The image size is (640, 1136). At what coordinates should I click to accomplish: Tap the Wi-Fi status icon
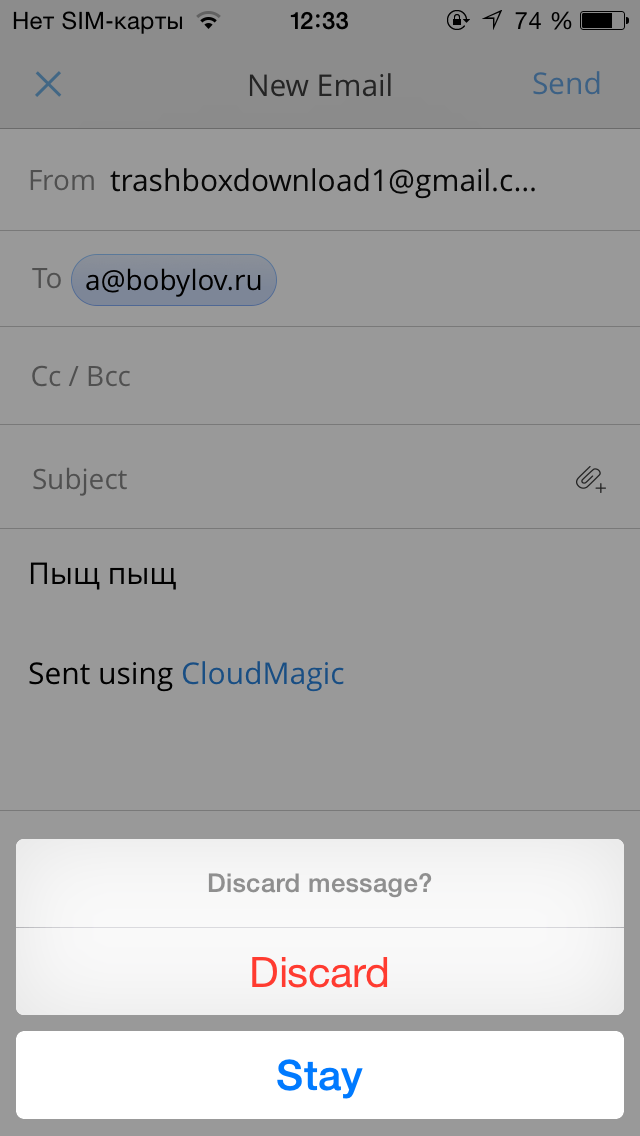coord(209,21)
